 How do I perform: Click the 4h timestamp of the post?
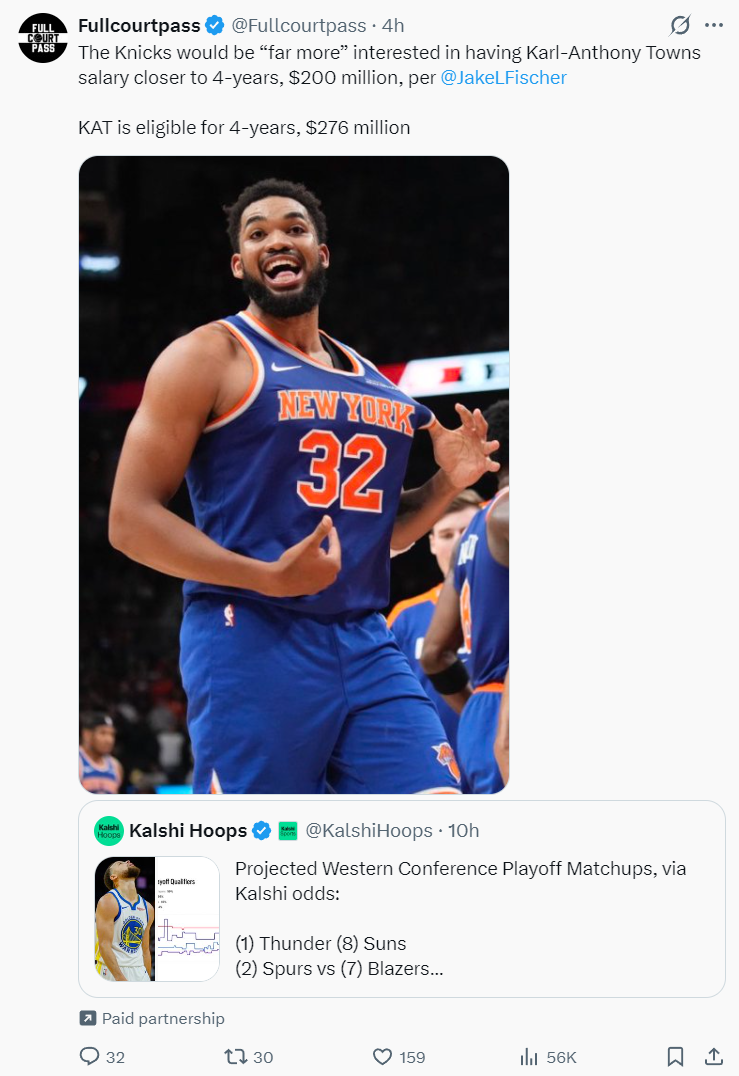click(393, 25)
